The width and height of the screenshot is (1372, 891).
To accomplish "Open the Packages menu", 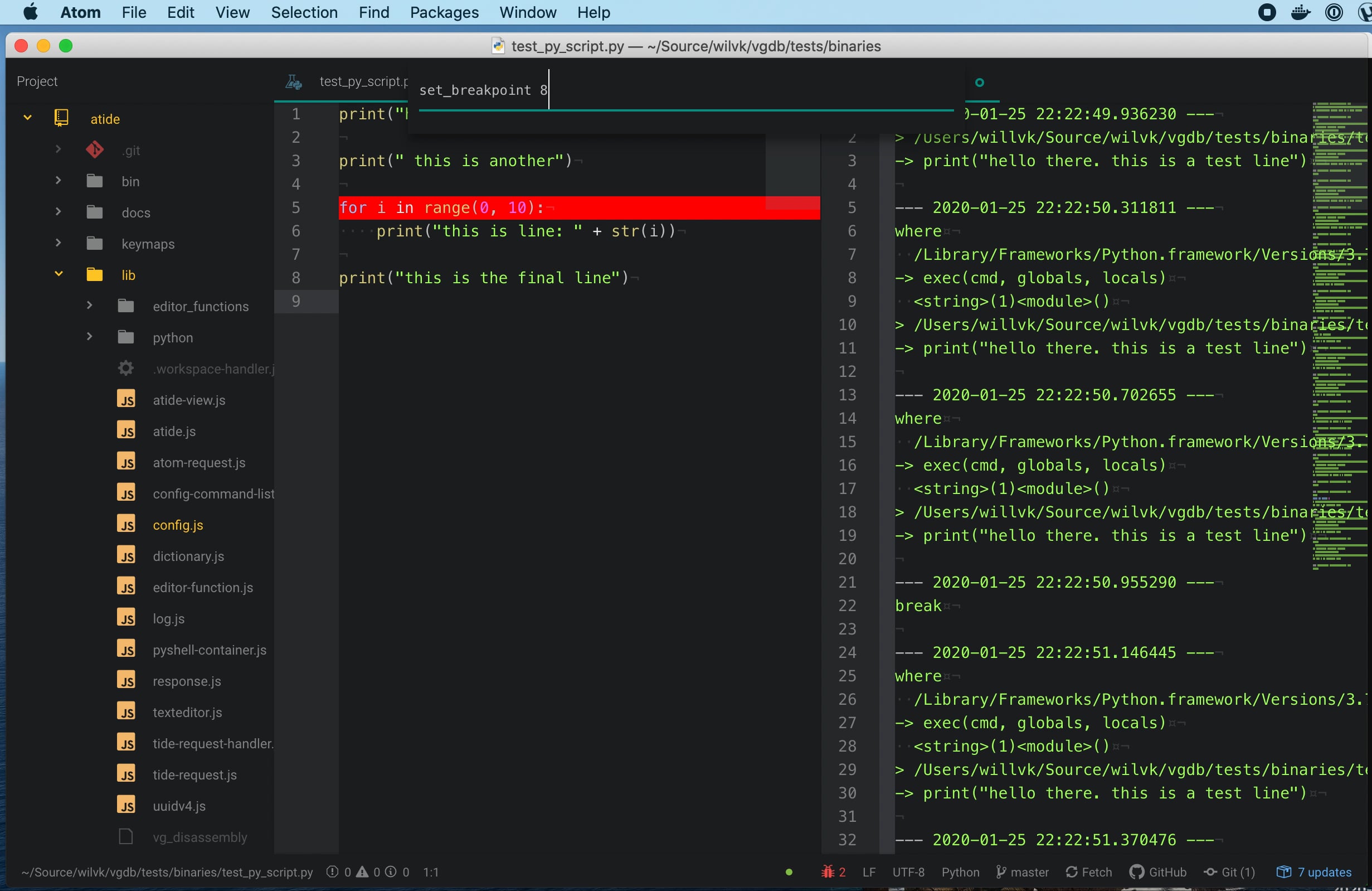I will coord(444,12).
